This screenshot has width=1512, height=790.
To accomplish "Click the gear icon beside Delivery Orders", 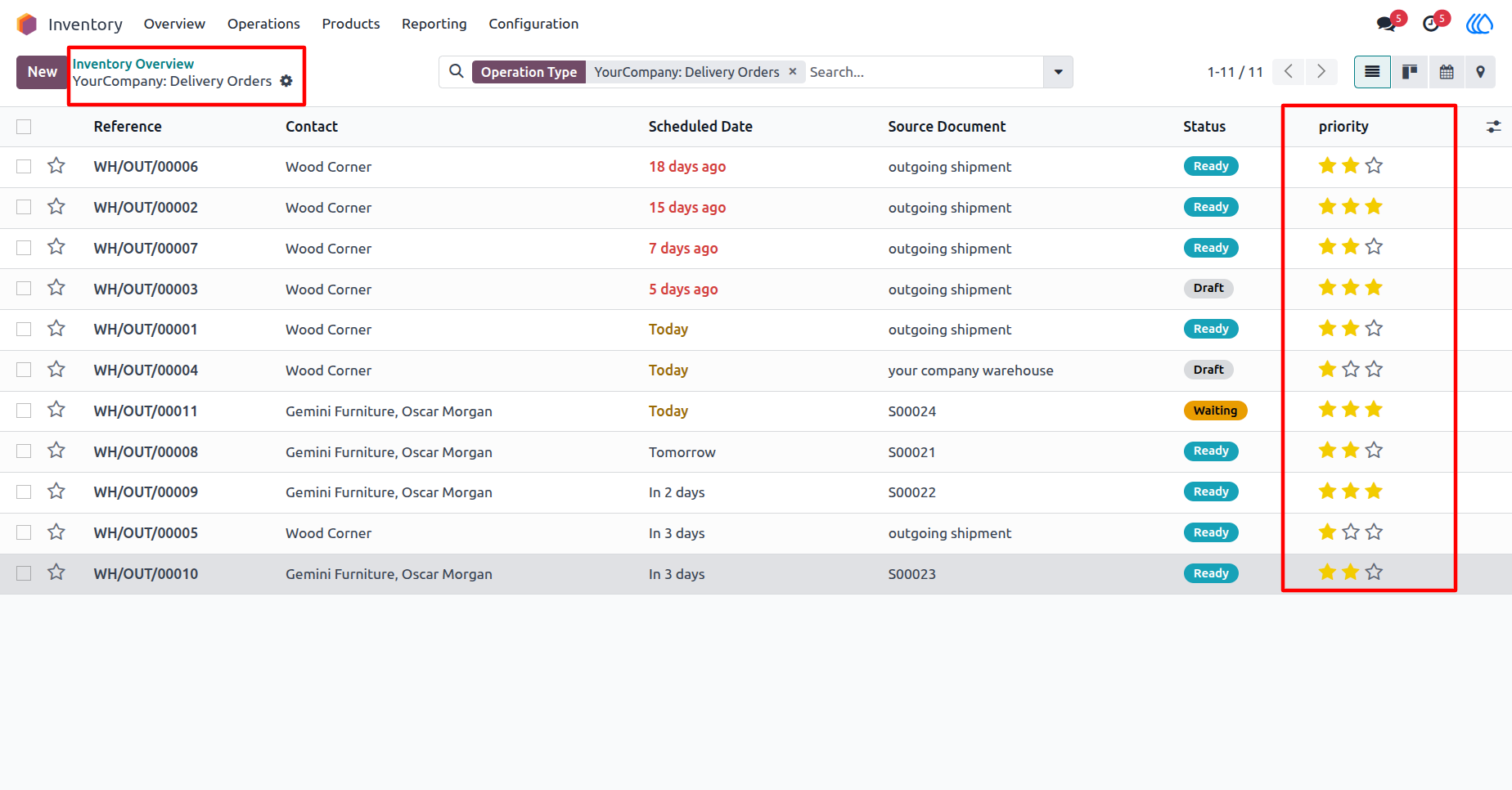I will (x=286, y=81).
